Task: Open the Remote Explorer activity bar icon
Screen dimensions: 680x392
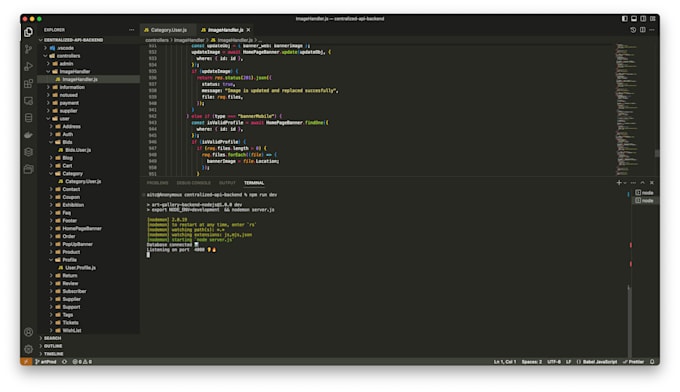Action: pyautogui.click(x=29, y=101)
